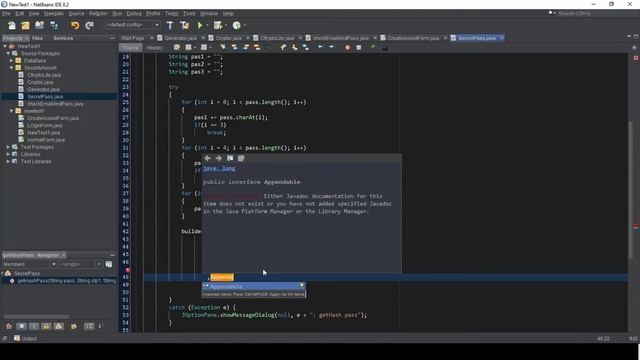
Task: Click the Clean and Build Project icon
Action: click(184, 25)
